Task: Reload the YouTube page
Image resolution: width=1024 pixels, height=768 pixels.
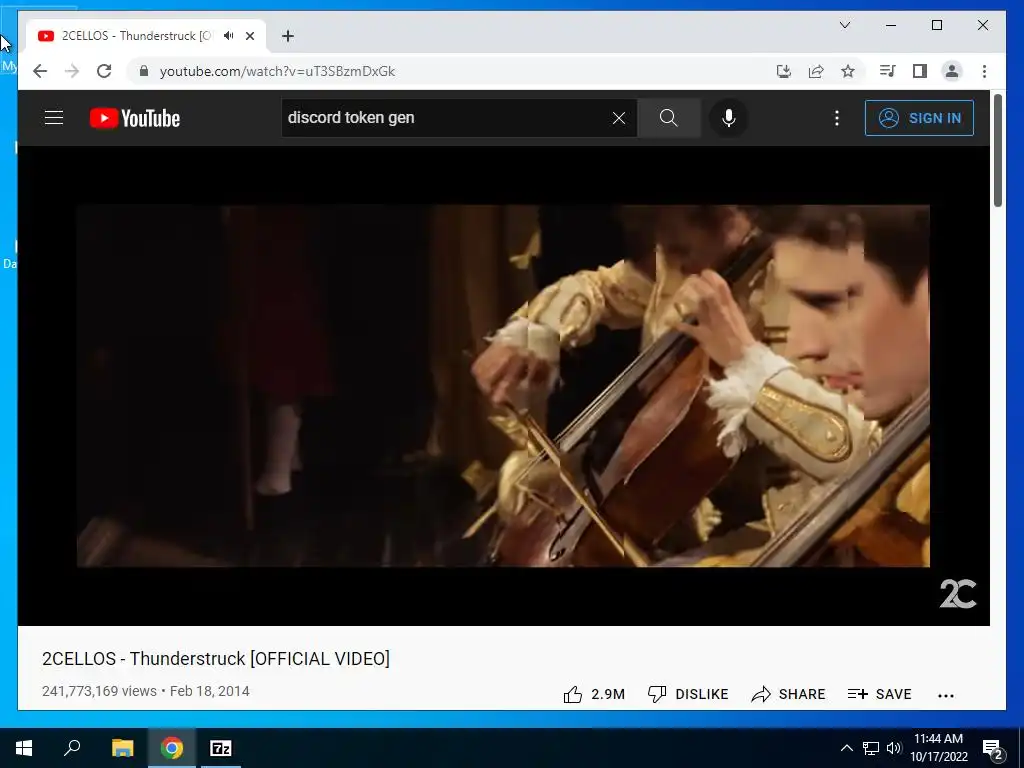Action: pyautogui.click(x=104, y=71)
